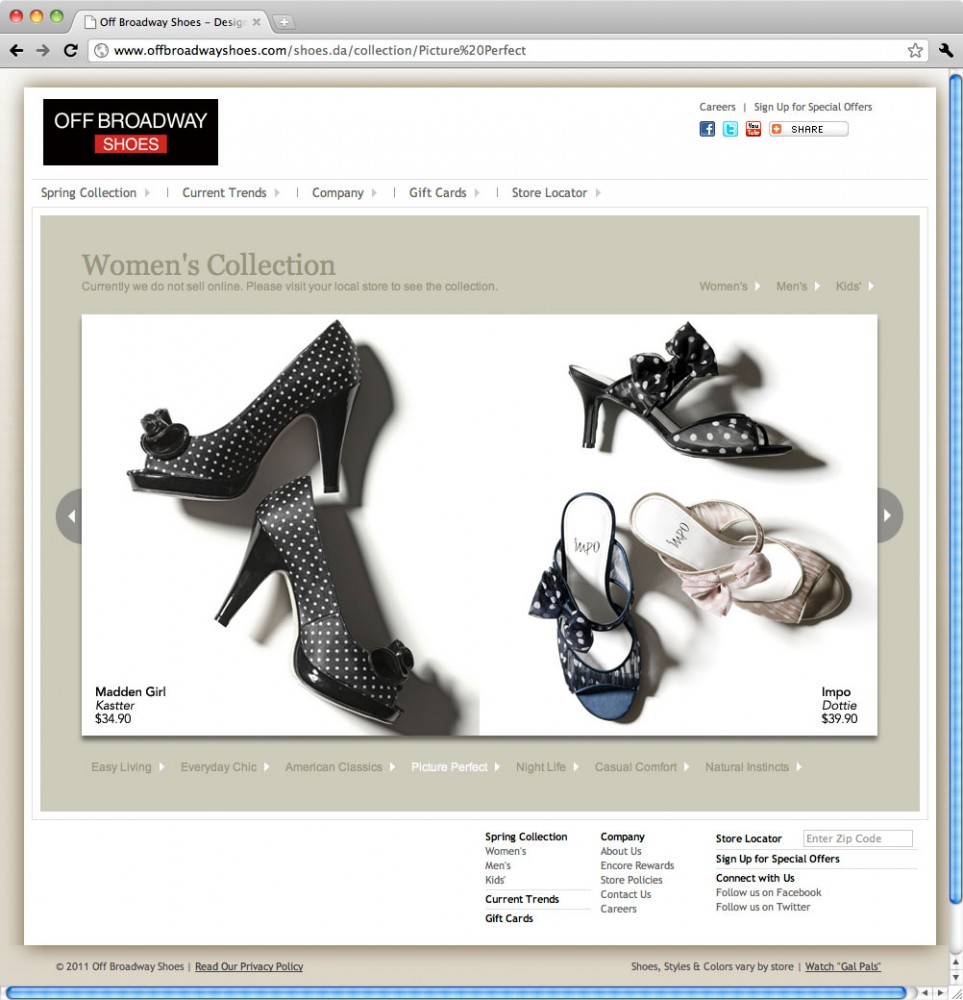Select Natural Instincts category
The image size is (963, 1000).
(x=747, y=767)
